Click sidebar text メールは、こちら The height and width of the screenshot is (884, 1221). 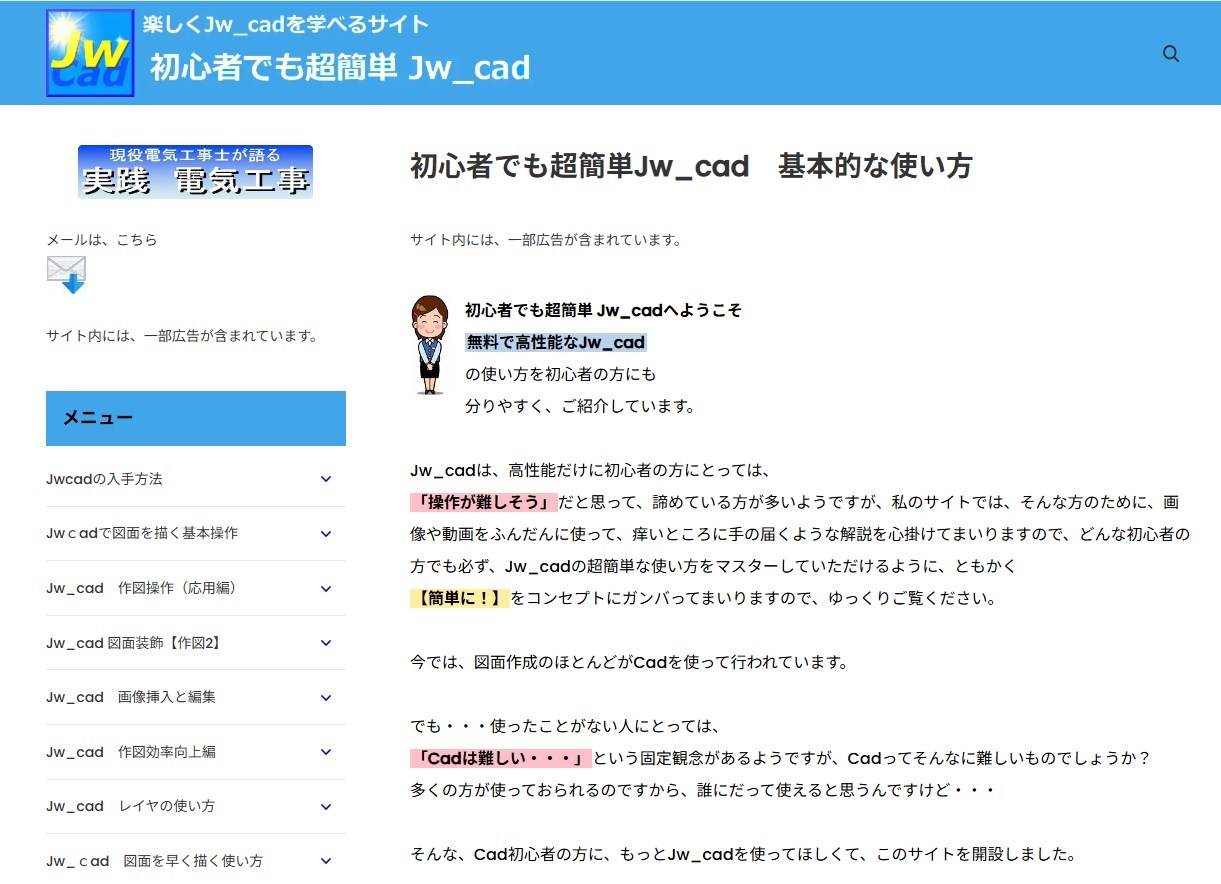point(102,240)
